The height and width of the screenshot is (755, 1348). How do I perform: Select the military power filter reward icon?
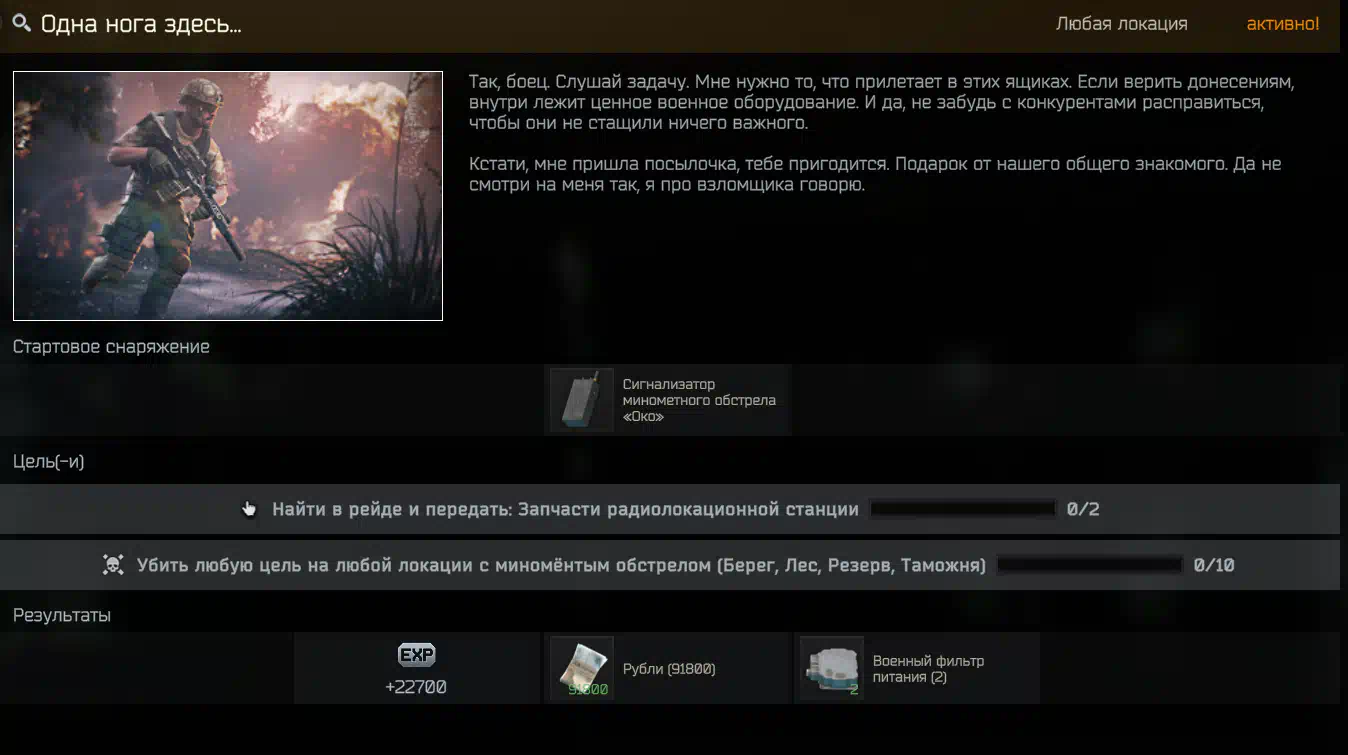[832, 669]
